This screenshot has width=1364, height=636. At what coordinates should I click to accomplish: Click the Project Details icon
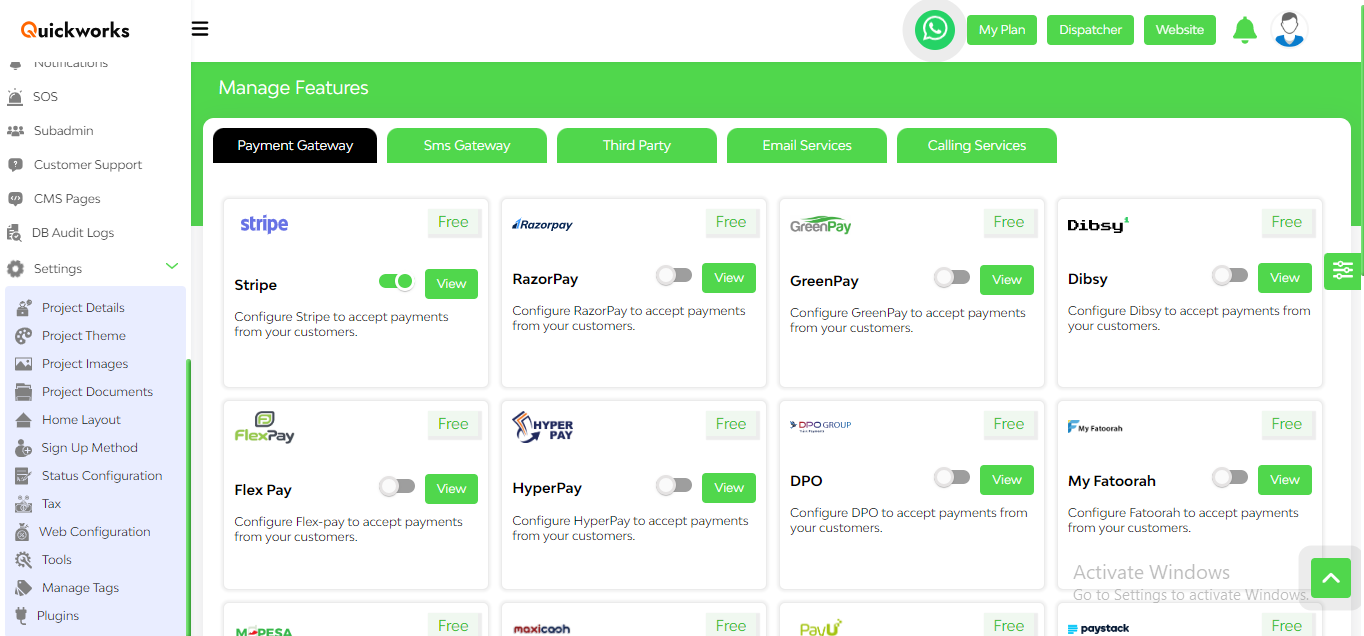pyautogui.click(x=24, y=308)
